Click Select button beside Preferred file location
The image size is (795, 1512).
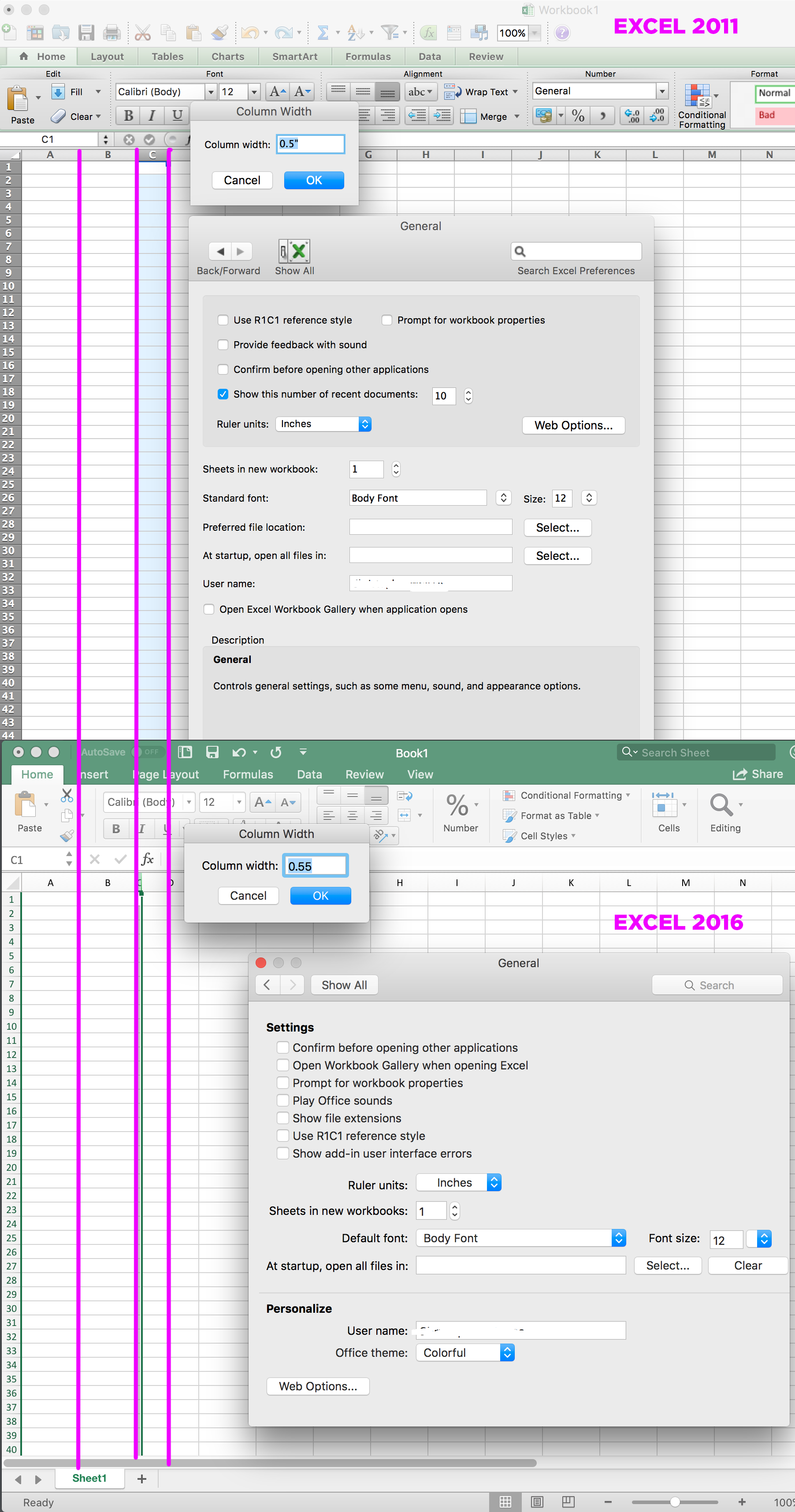[x=557, y=528]
